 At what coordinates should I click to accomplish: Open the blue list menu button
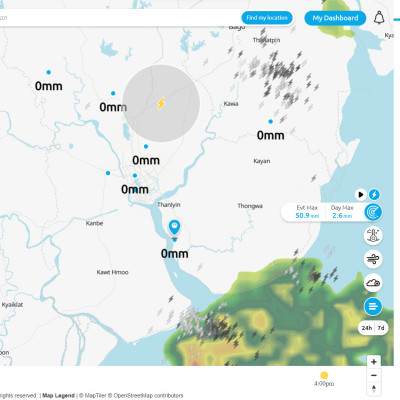(x=373, y=306)
